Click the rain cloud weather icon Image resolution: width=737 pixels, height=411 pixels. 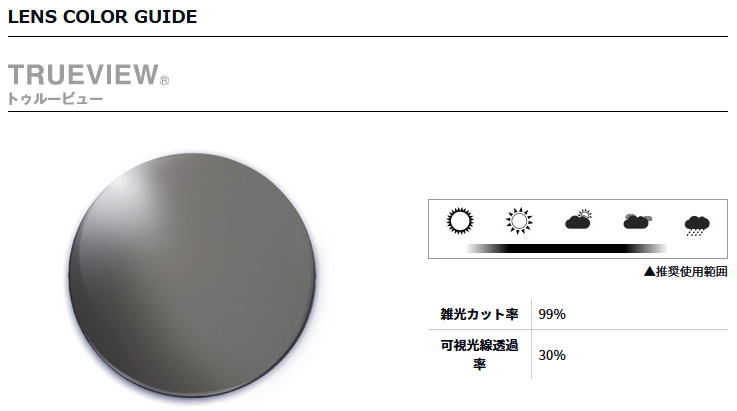697,224
